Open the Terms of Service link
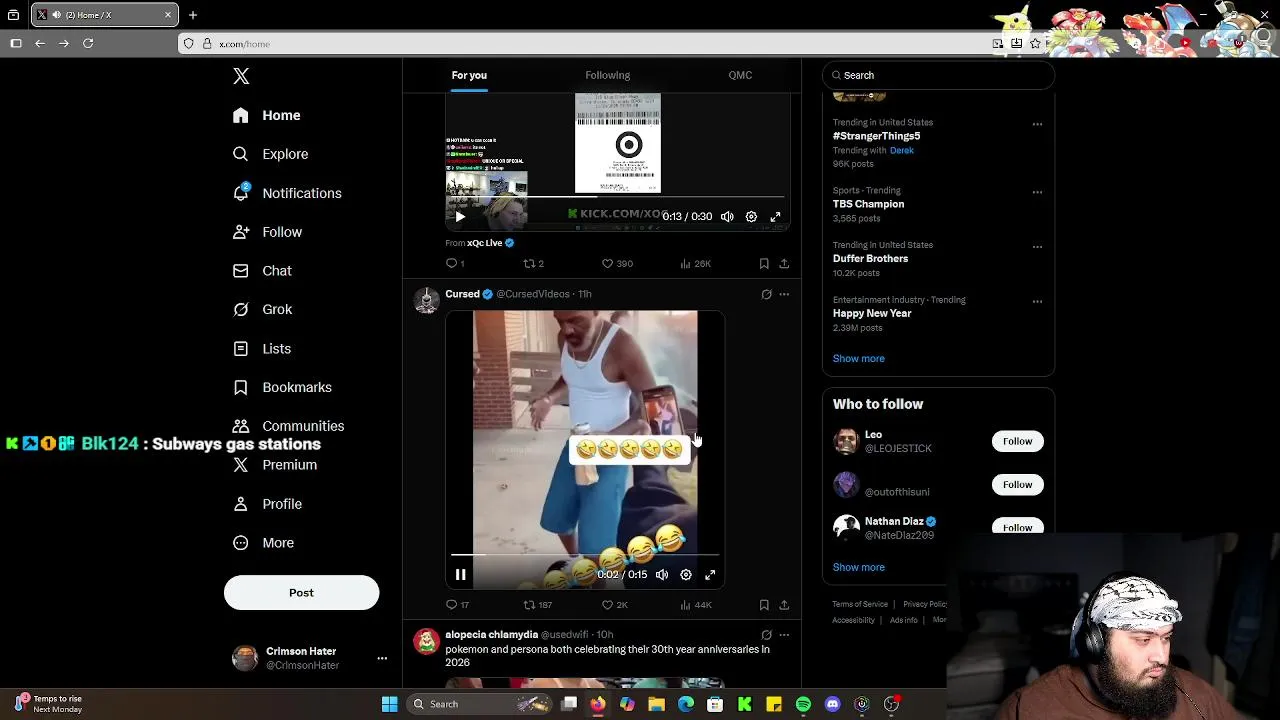Screen dimensions: 1280x720 [860, 604]
